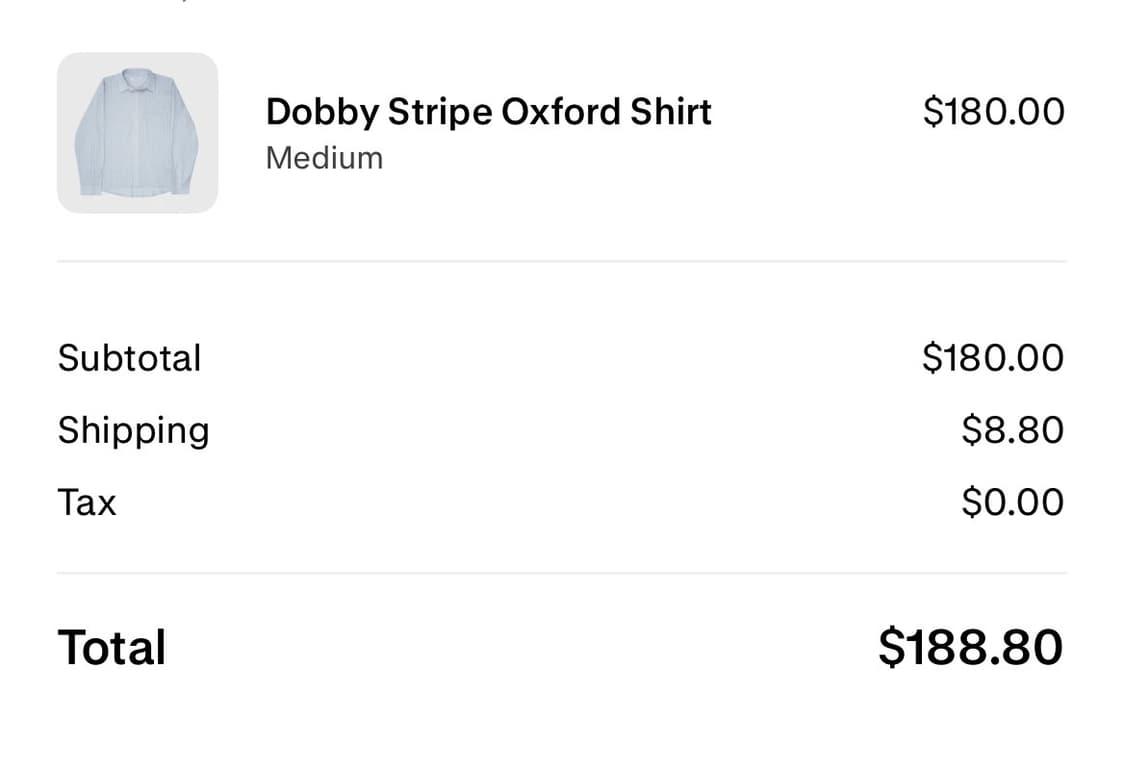This screenshot has width=1125, height=774.
Task: Click the $8.80 shipping cost
Action: pyautogui.click(x=1012, y=430)
